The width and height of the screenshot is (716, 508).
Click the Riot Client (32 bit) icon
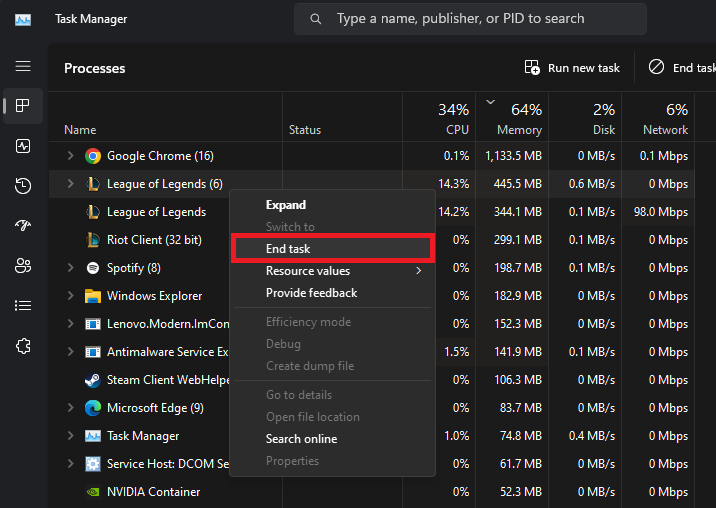pos(93,240)
